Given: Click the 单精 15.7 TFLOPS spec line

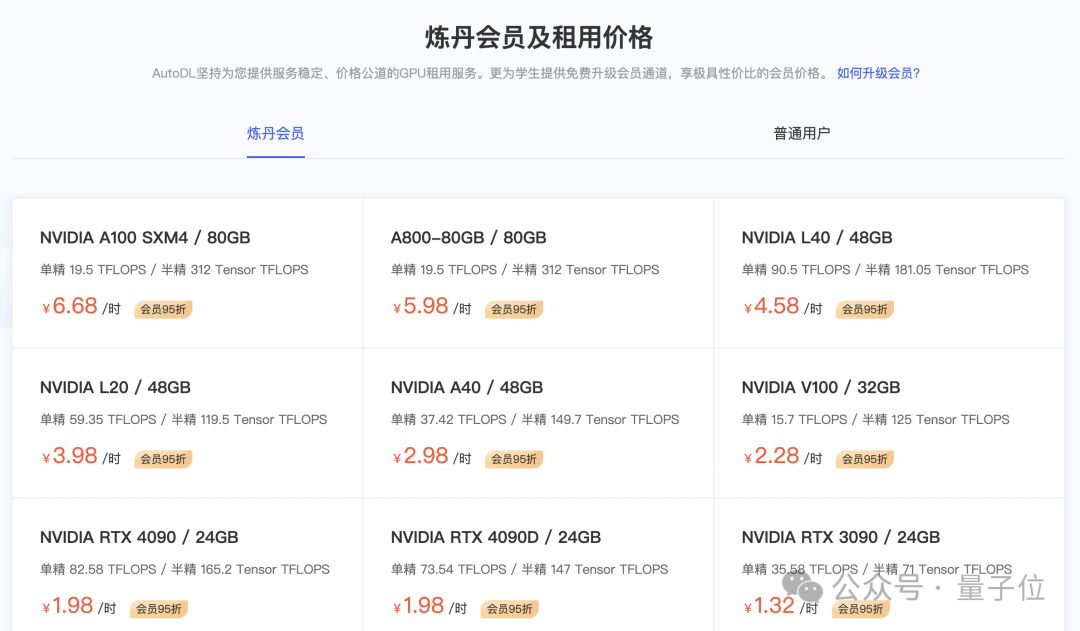Looking at the screenshot, I should pos(875,420).
